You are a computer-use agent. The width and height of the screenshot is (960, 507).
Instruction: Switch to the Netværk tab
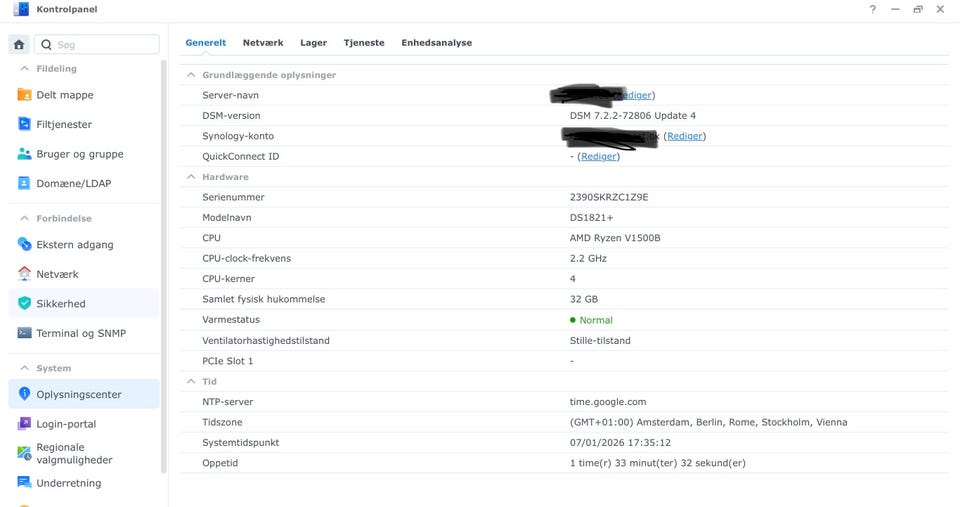[263, 42]
